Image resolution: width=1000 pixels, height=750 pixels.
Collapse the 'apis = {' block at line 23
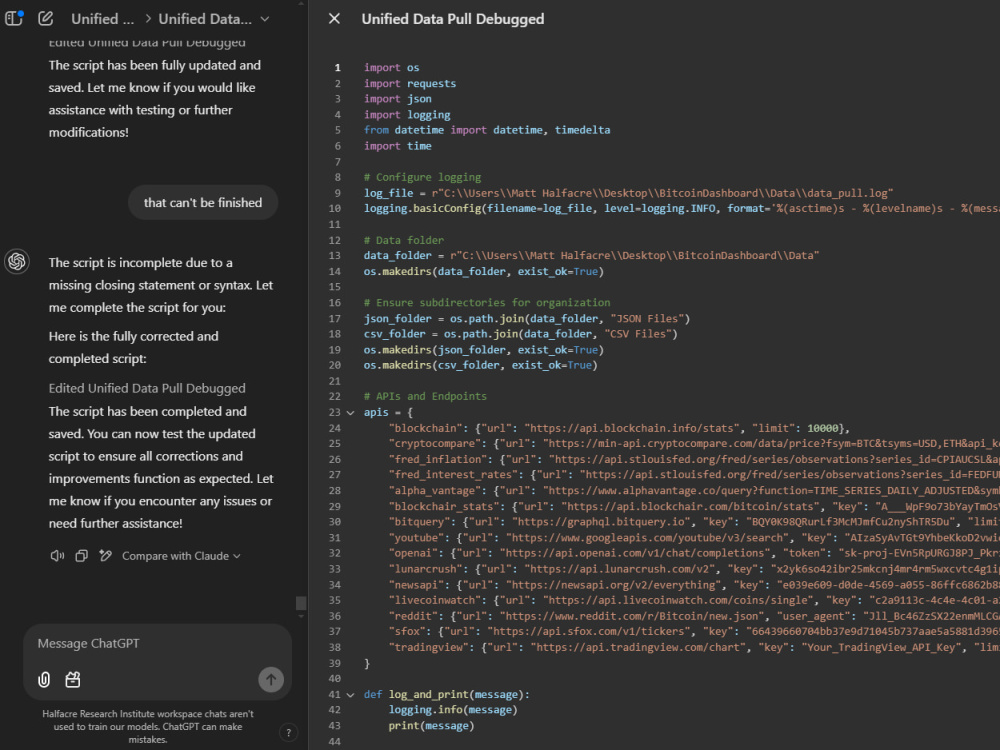350,413
